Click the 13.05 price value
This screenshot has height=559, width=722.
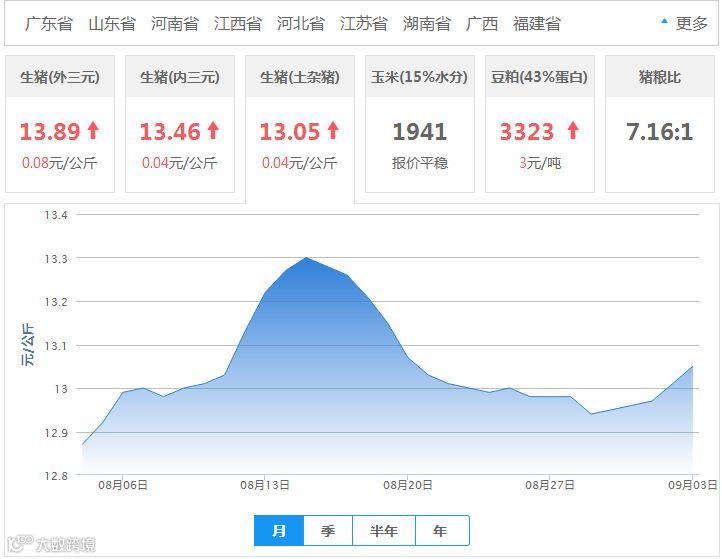pyautogui.click(x=290, y=132)
